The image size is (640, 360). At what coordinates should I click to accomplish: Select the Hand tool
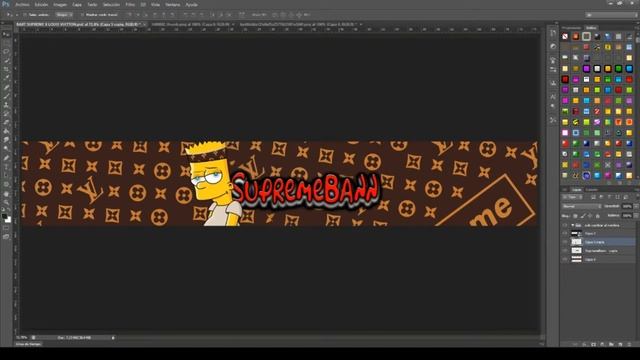[6, 193]
